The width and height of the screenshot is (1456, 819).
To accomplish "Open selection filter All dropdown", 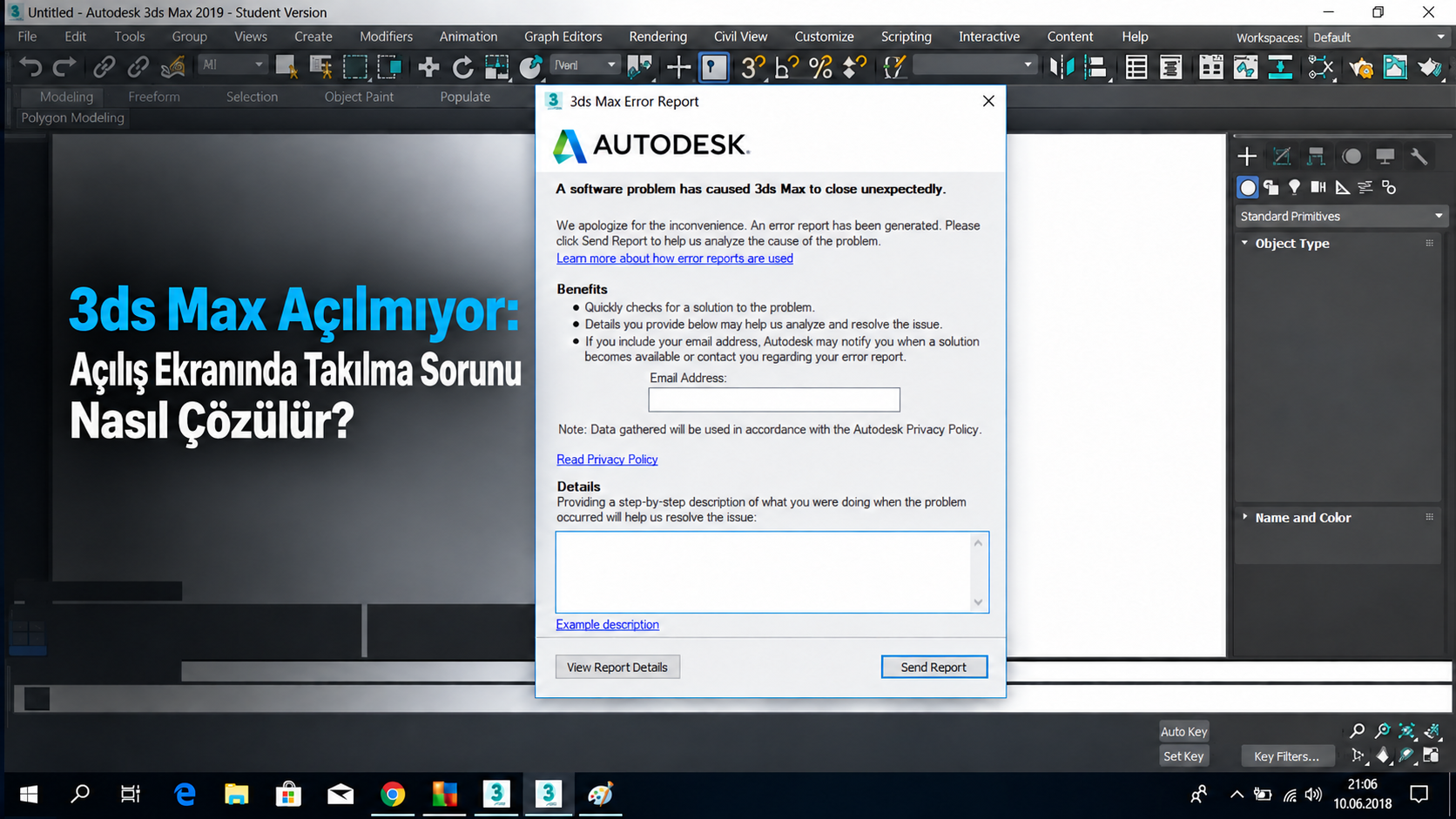I will [x=232, y=65].
